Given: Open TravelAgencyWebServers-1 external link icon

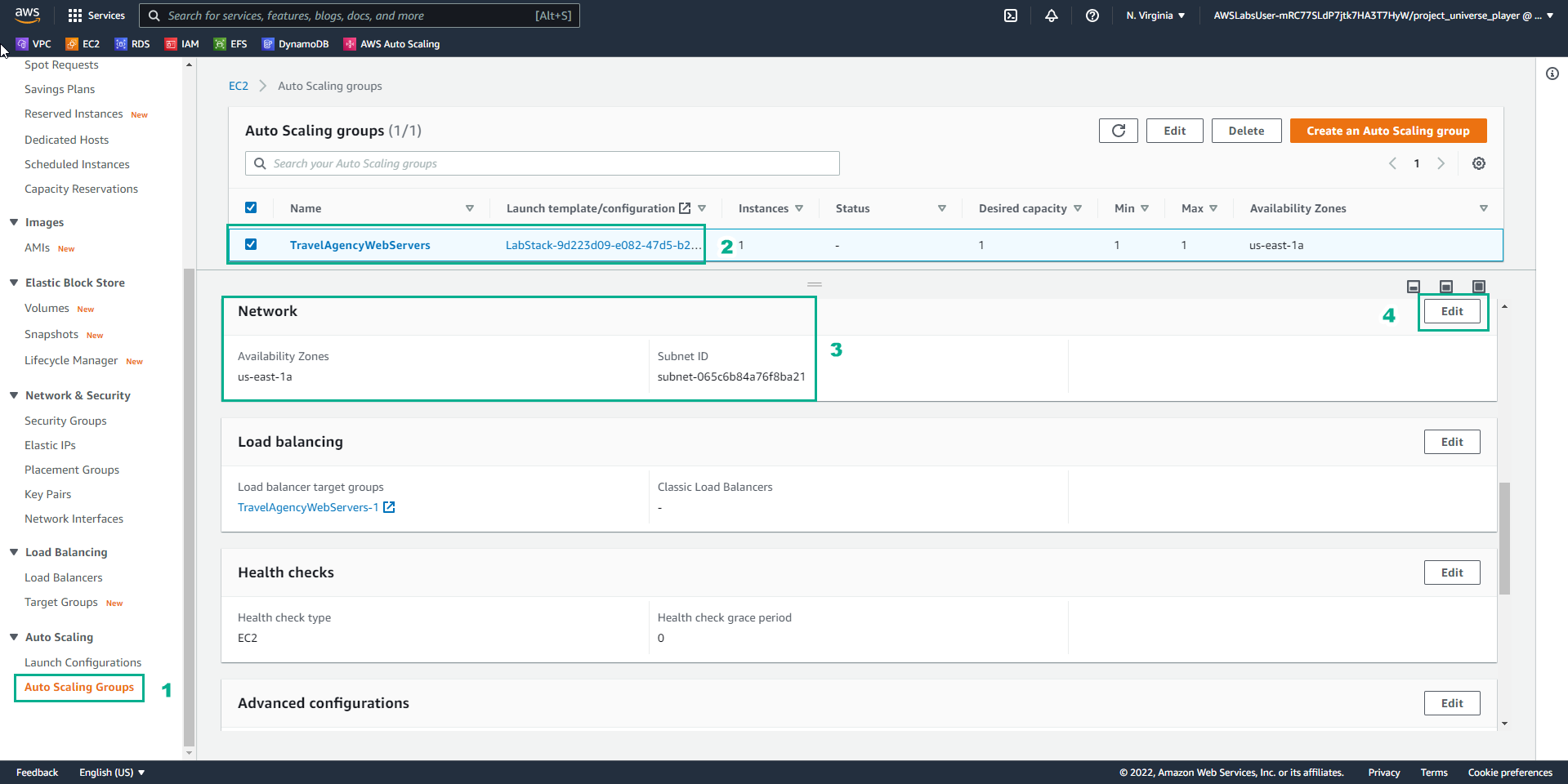Looking at the screenshot, I should pyautogui.click(x=390, y=507).
